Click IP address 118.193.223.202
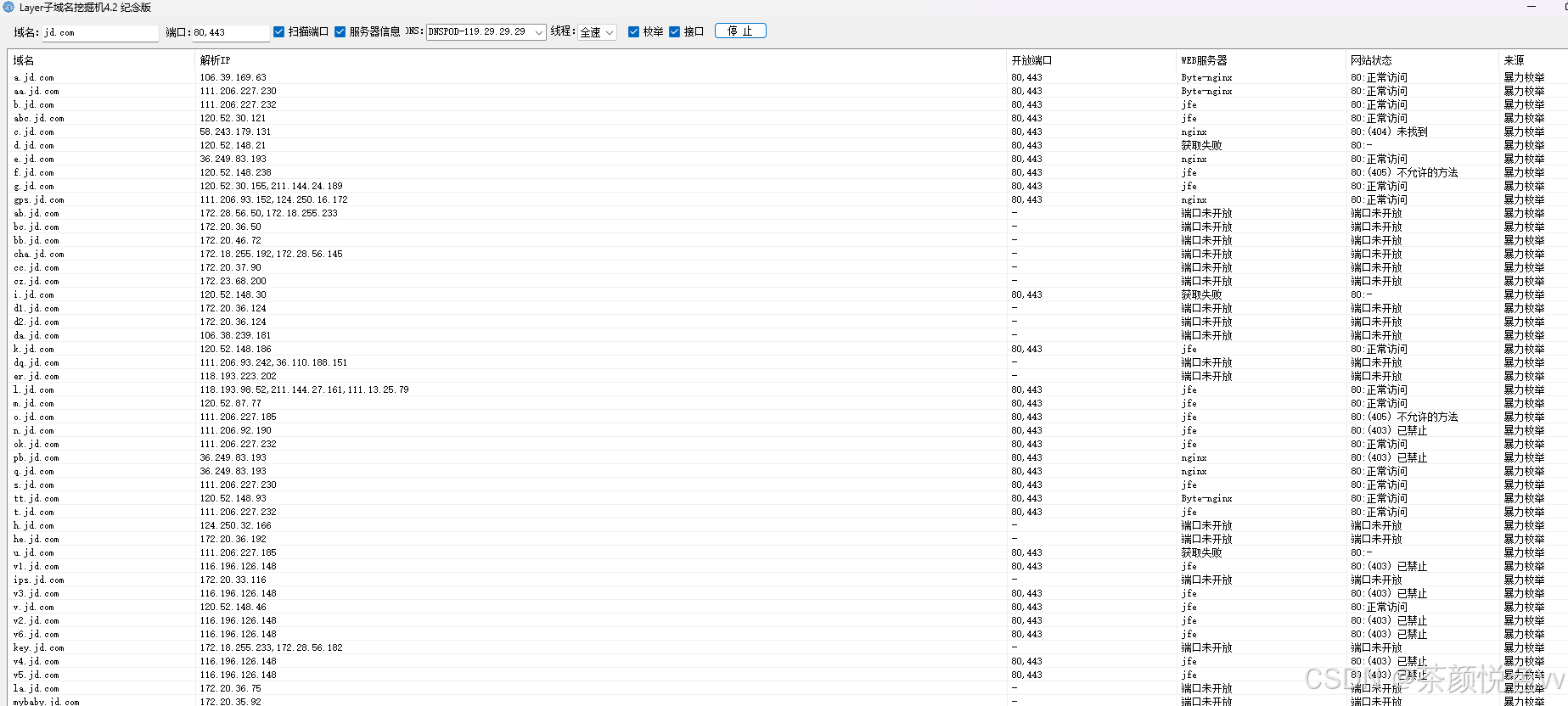Image resolution: width=1568 pixels, height=706 pixels. 239,376
